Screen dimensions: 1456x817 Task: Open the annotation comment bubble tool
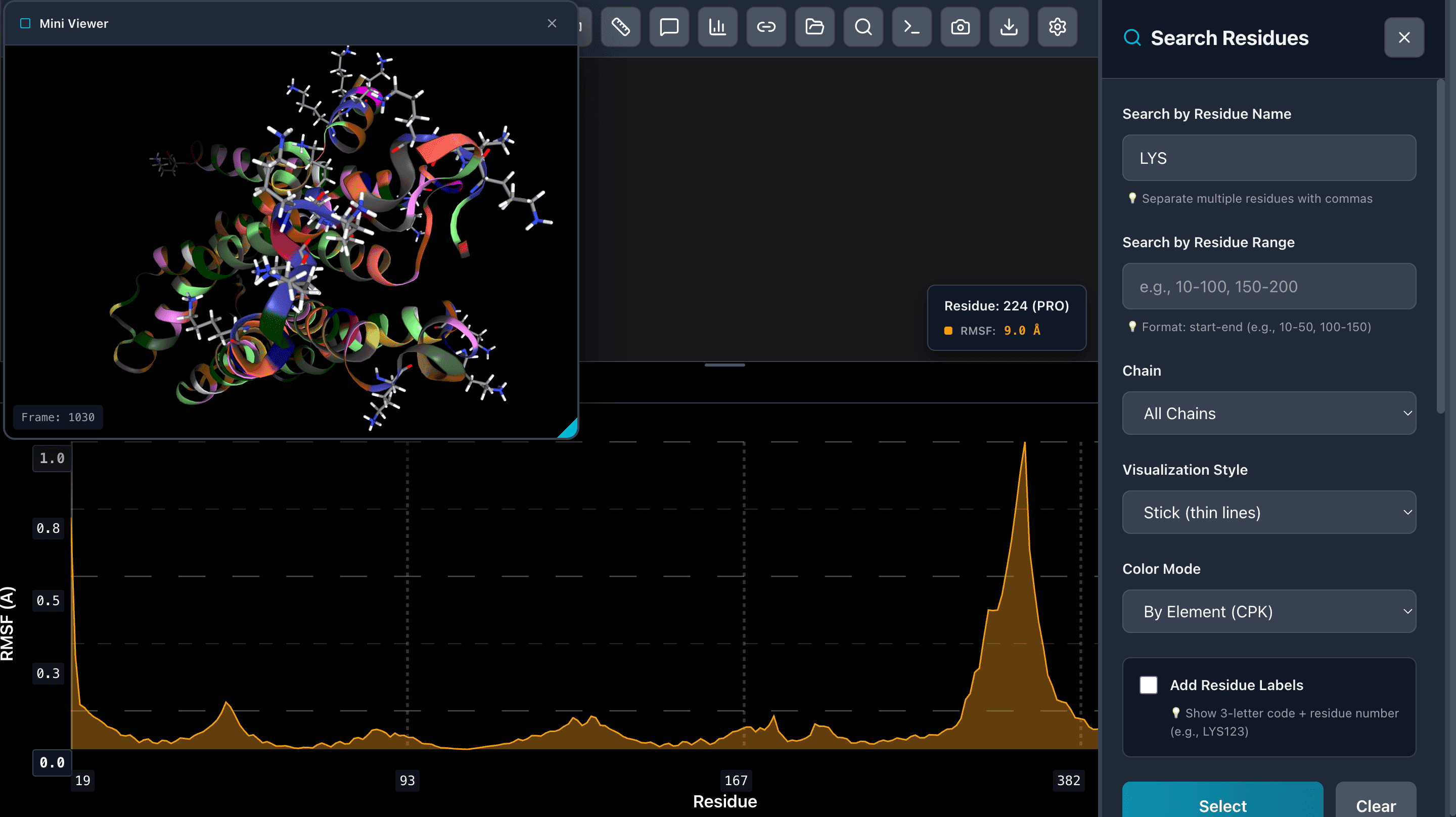669,27
